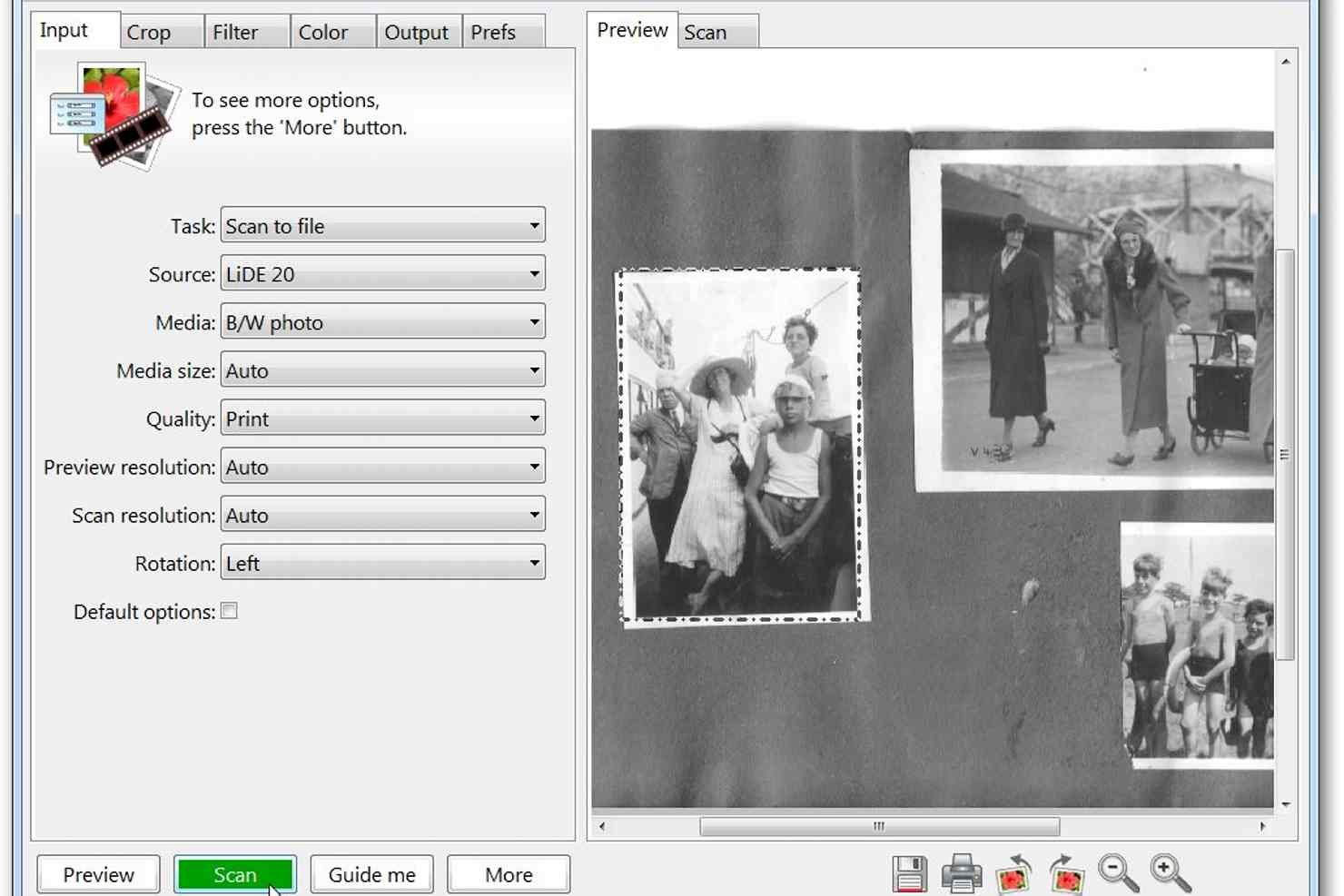Click the photo of two women walking
This screenshot has height=896, width=1344.
(1094, 320)
